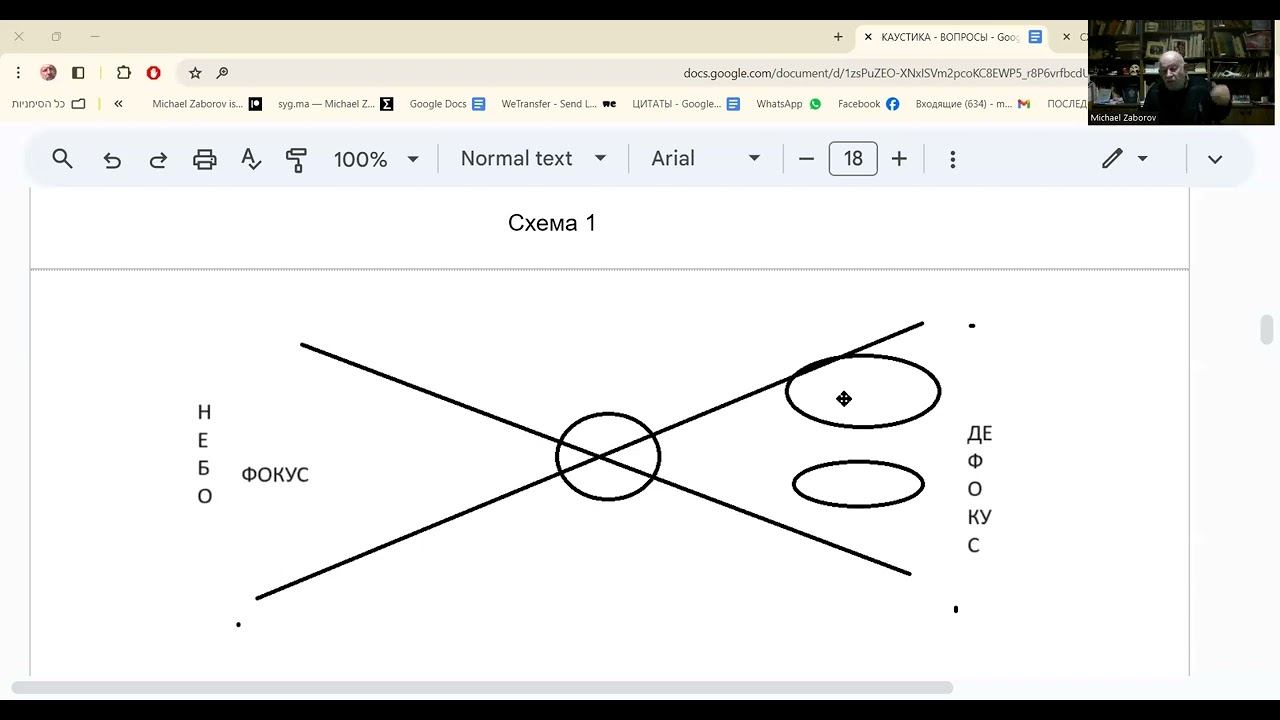Image resolution: width=1280 pixels, height=720 pixels.
Task: Open the Facebook bookmark
Action: pos(868,104)
